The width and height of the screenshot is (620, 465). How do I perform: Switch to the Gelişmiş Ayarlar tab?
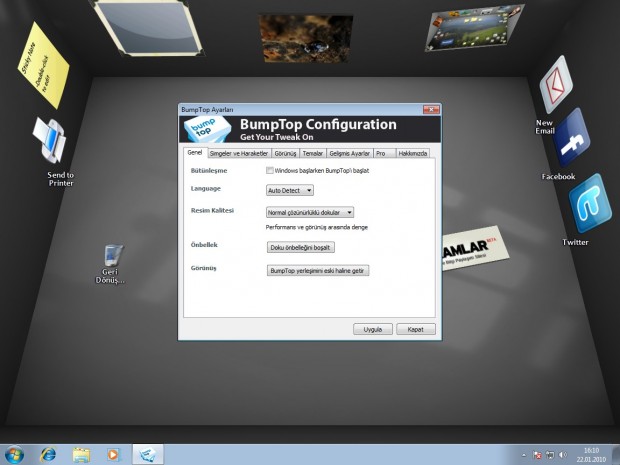(350, 153)
